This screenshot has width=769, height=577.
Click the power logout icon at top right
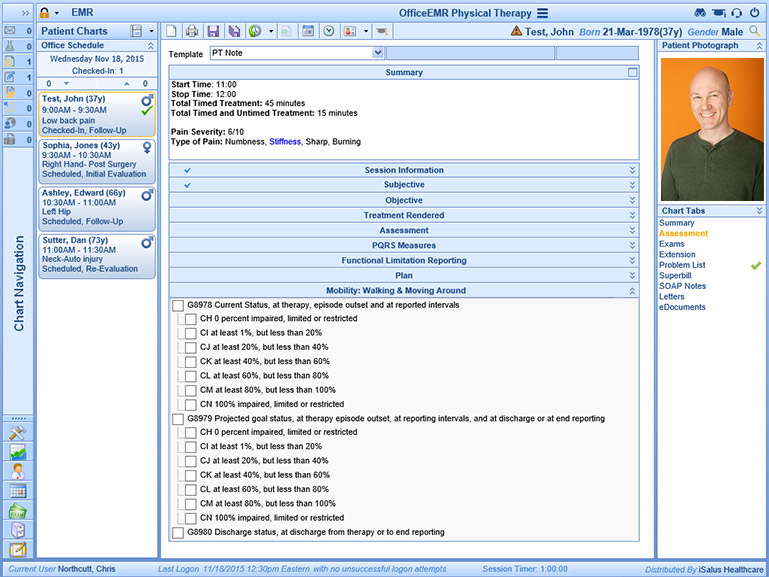point(754,13)
